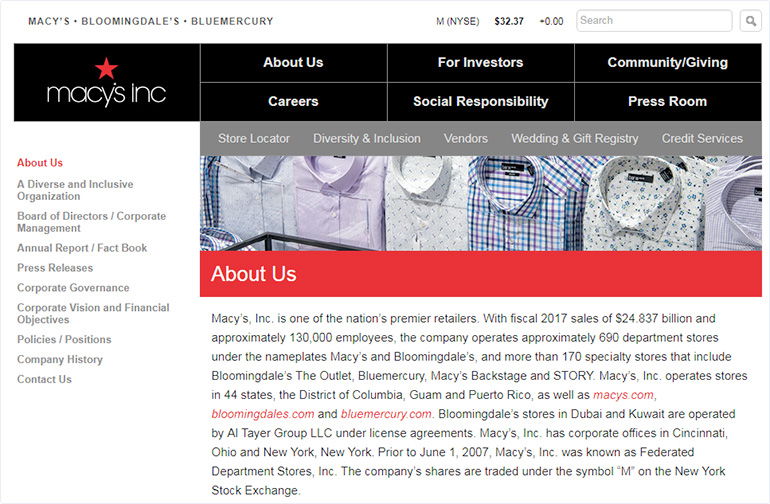Open Diversity & Inclusion in gray bar
This screenshot has width=770, height=504.
(x=367, y=139)
